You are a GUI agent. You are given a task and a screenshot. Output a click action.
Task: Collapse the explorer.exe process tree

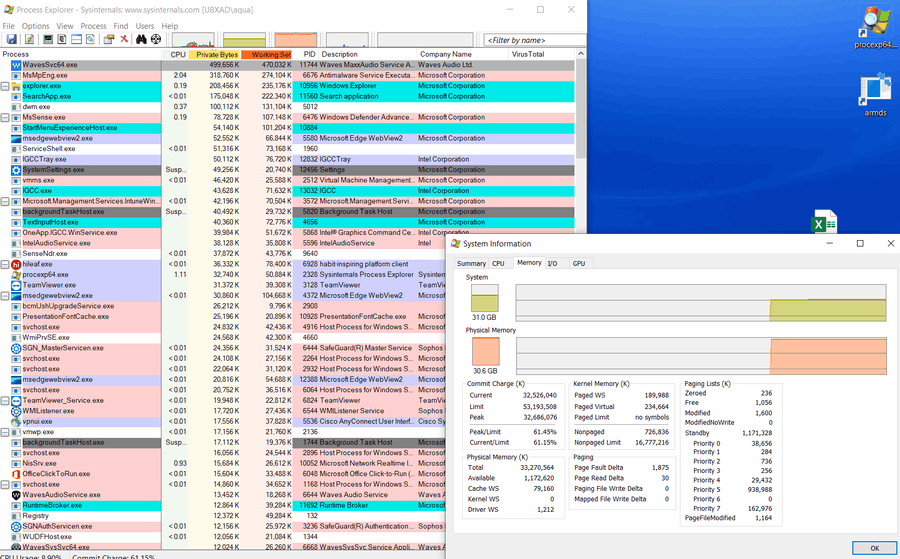(5, 86)
